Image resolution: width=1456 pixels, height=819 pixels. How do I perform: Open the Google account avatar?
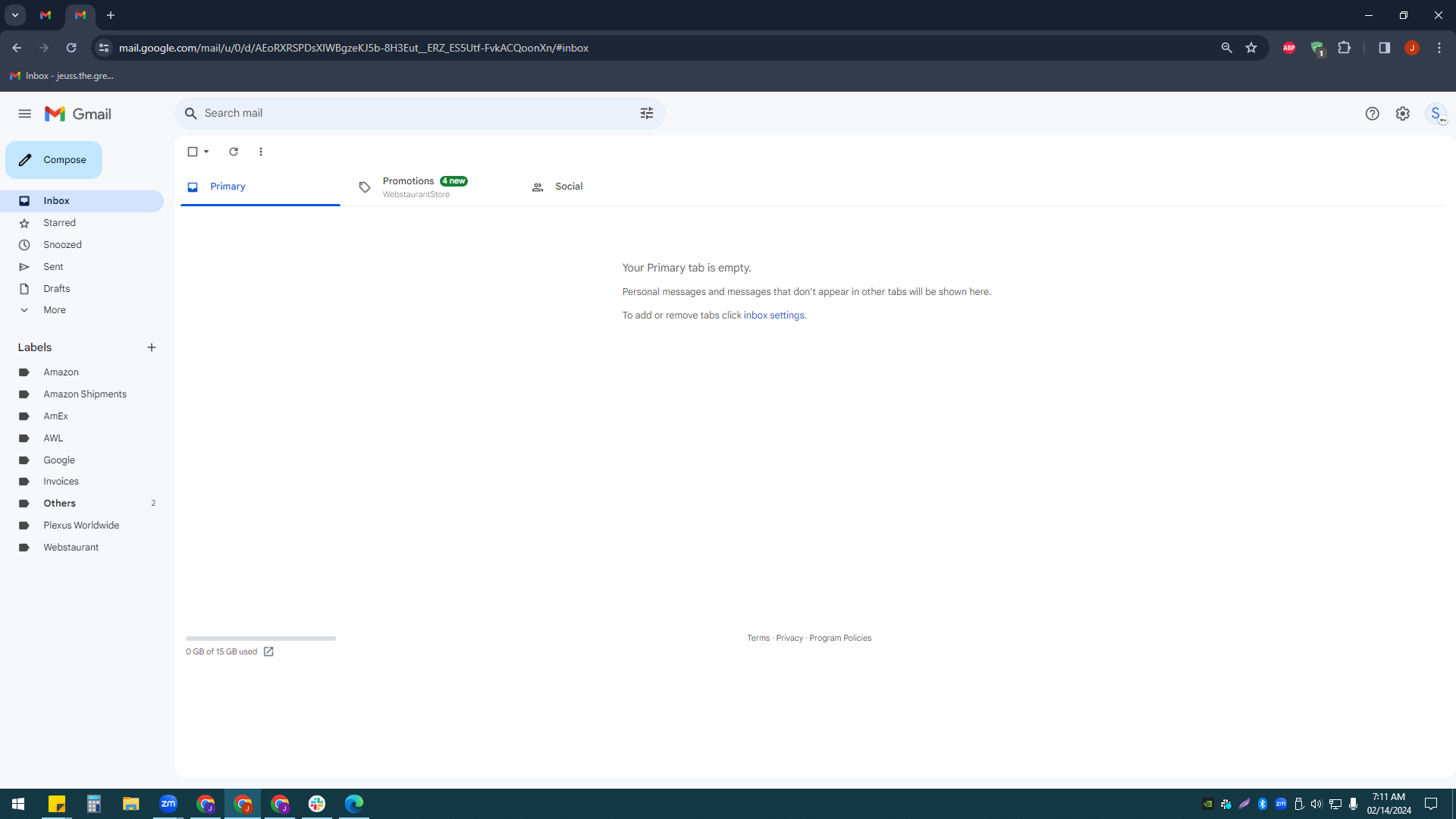1436,114
